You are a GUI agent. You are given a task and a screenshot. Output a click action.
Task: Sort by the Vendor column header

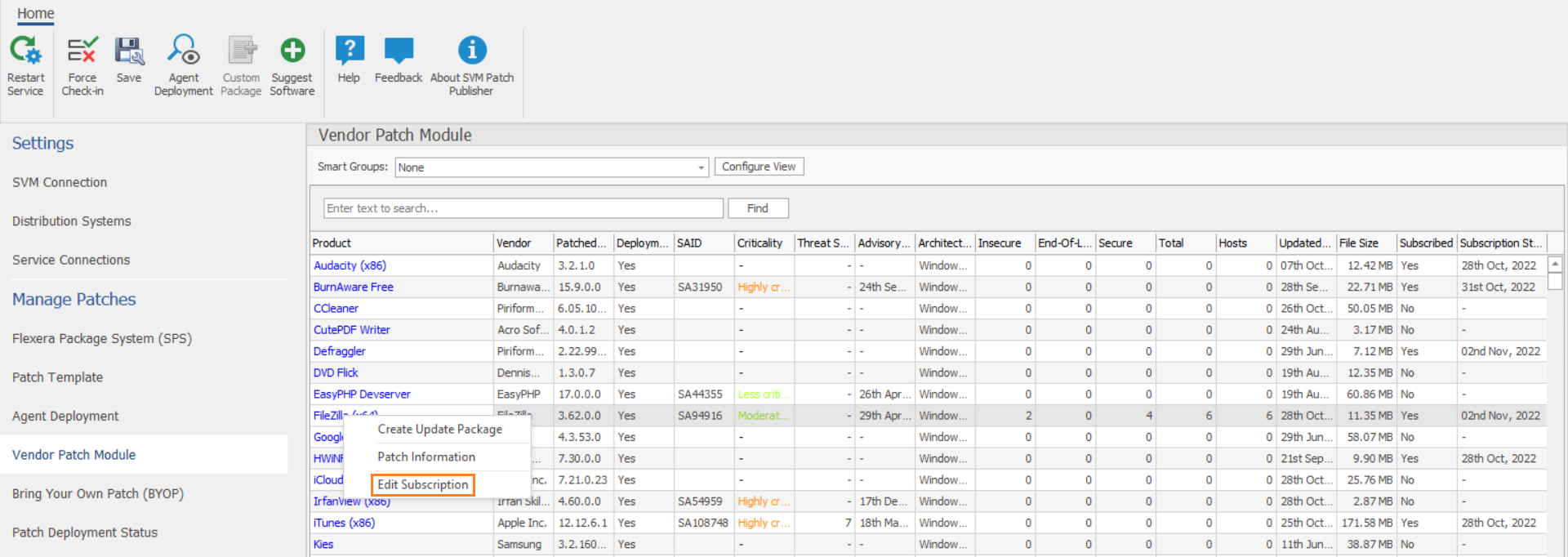(523, 243)
